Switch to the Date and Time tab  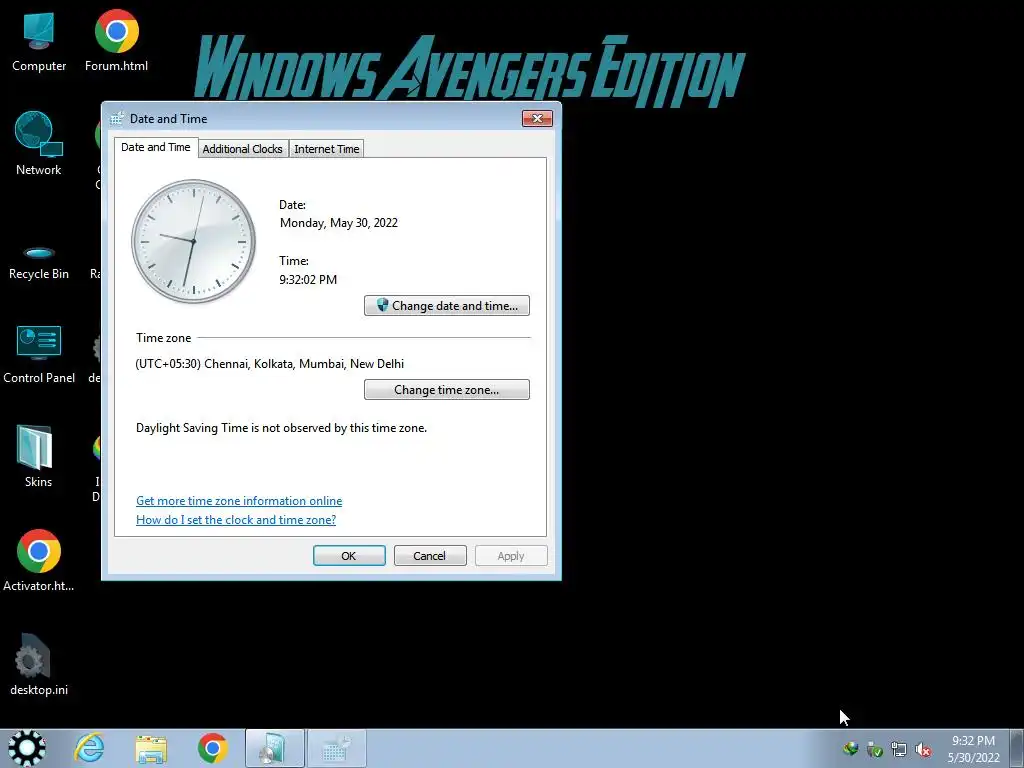click(x=155, y=148)
